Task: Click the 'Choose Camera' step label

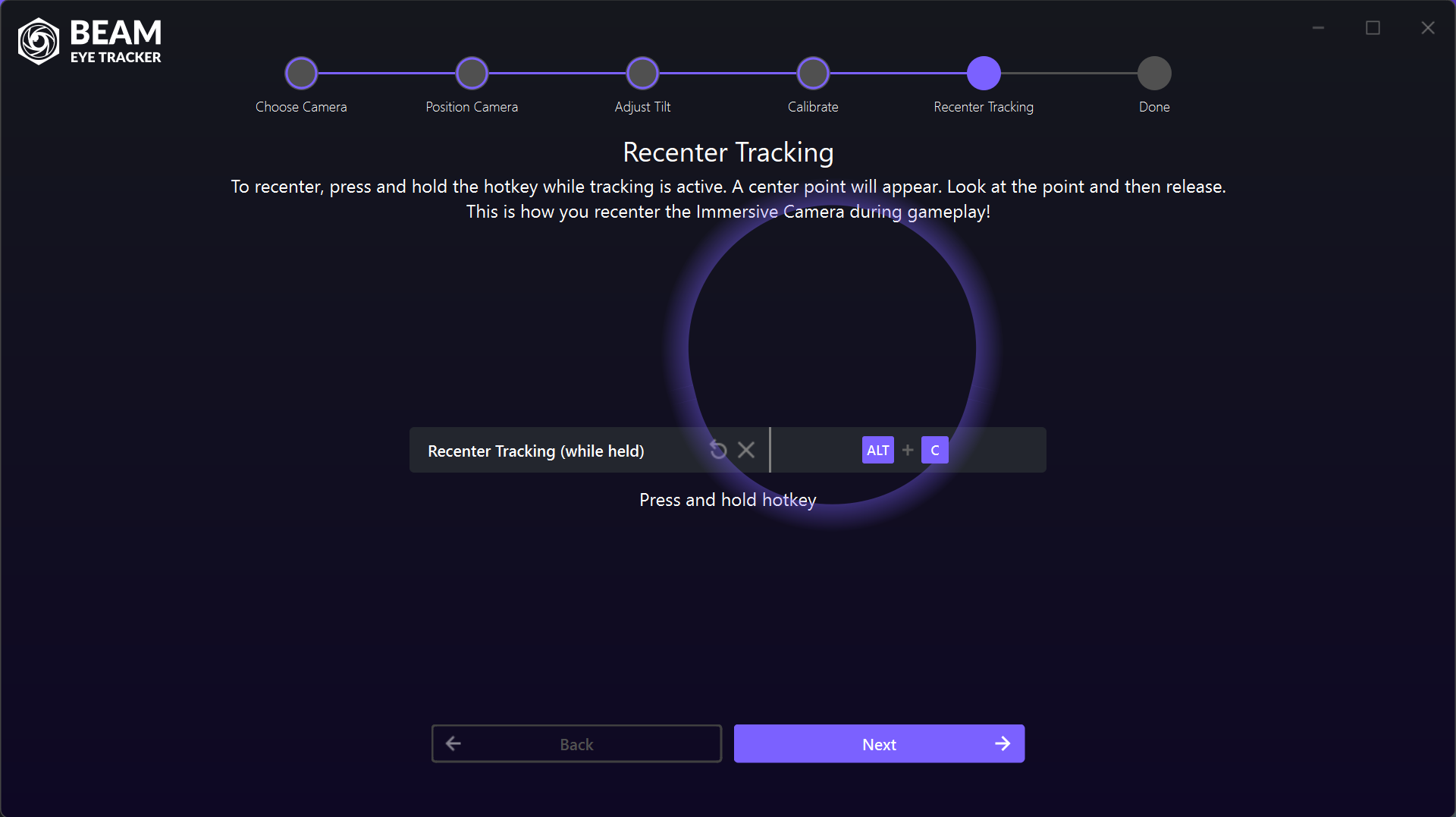Action: (301, 107)
